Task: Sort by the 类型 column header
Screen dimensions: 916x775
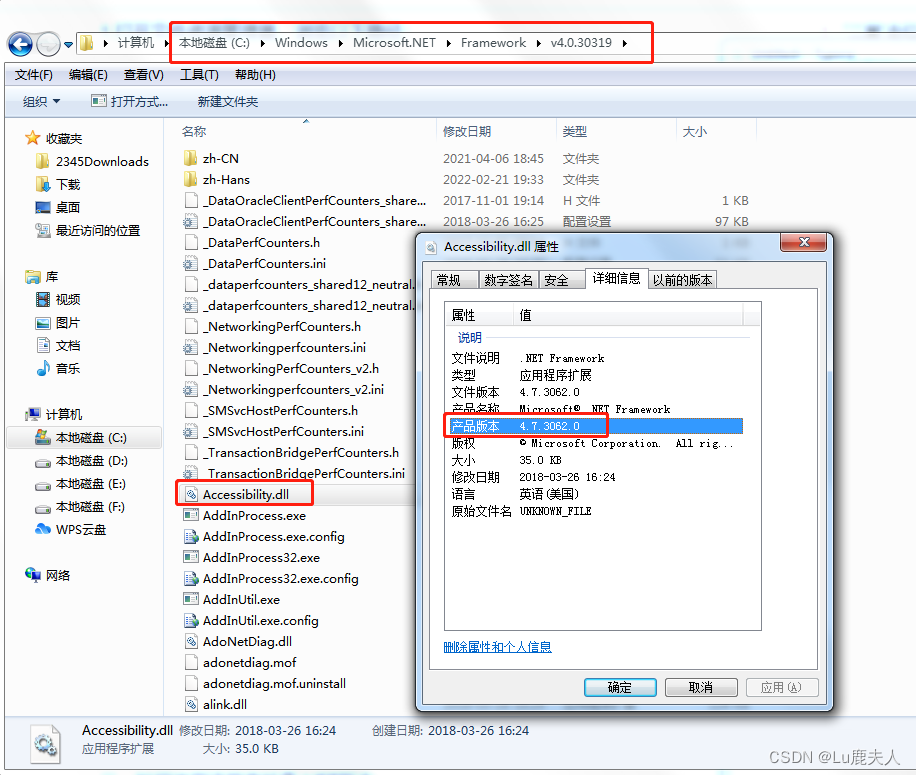Action: pos(575,131)
